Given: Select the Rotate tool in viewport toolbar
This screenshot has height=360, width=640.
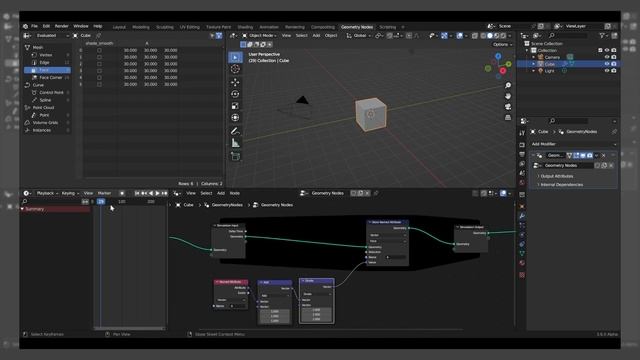Looking at the screenshot, I should pos(235,94).
